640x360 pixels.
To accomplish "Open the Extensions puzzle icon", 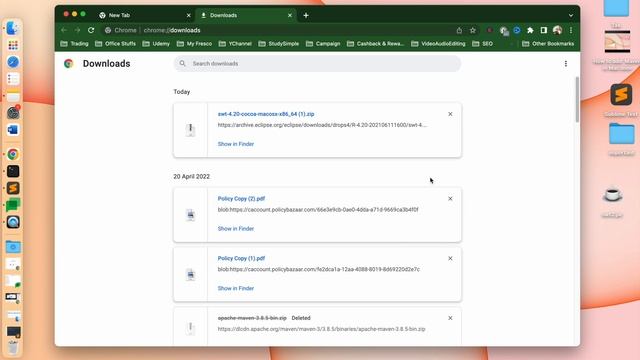I will click(530, 30).
